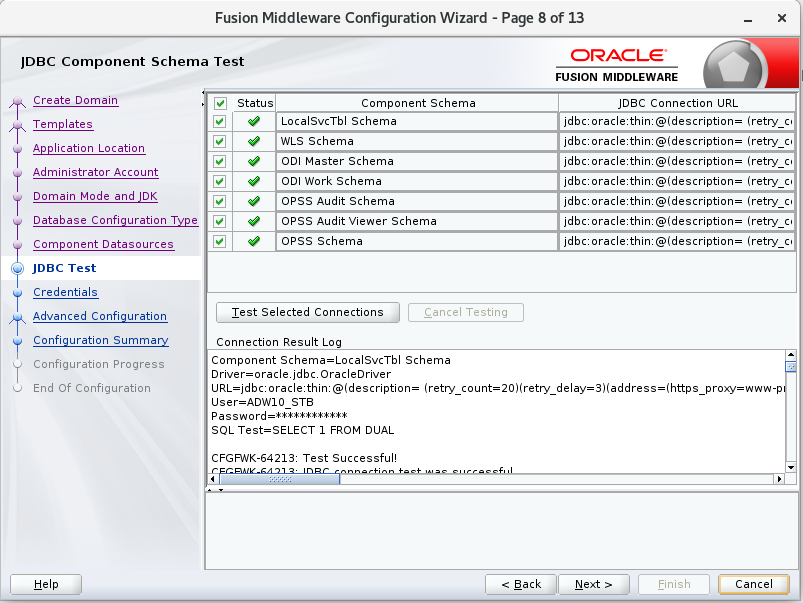
Task: Go to Create Domain step
Action: [x=75, y=100]
